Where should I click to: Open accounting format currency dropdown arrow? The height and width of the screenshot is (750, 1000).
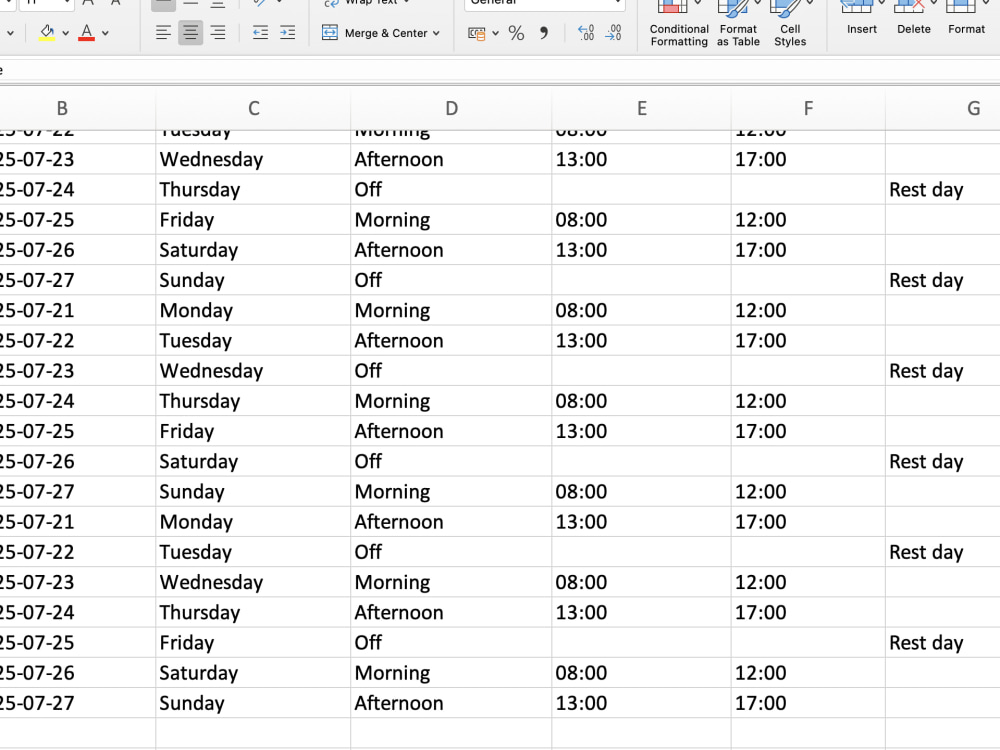click(496, 33)
